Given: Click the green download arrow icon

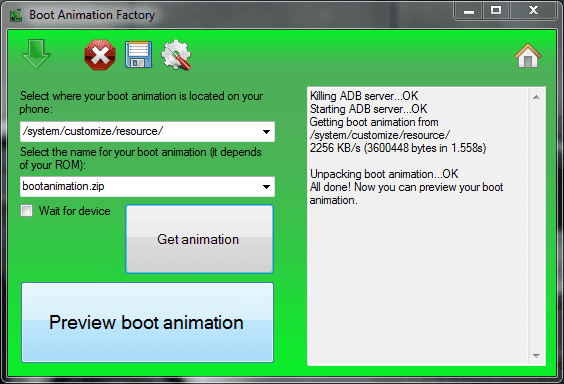Looking at the screenshot, I should tap(36, 54).
